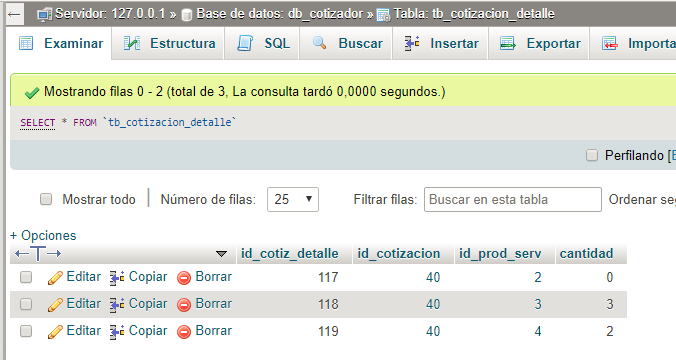
Task: Click Editar link for row 119
Action: pyautogui.click(x=84, y=331)
